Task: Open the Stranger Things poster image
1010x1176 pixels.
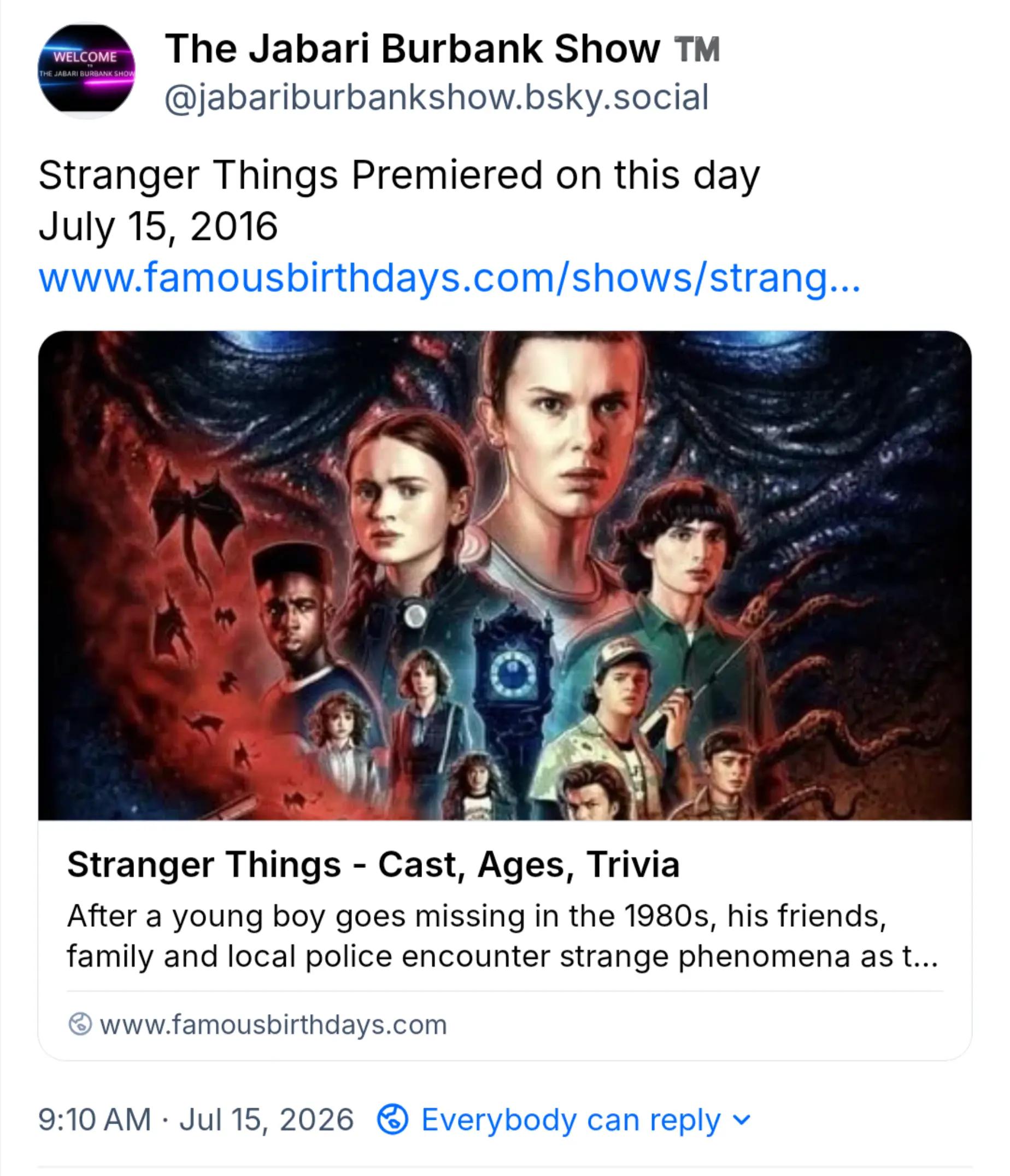Action: (504, 575)
